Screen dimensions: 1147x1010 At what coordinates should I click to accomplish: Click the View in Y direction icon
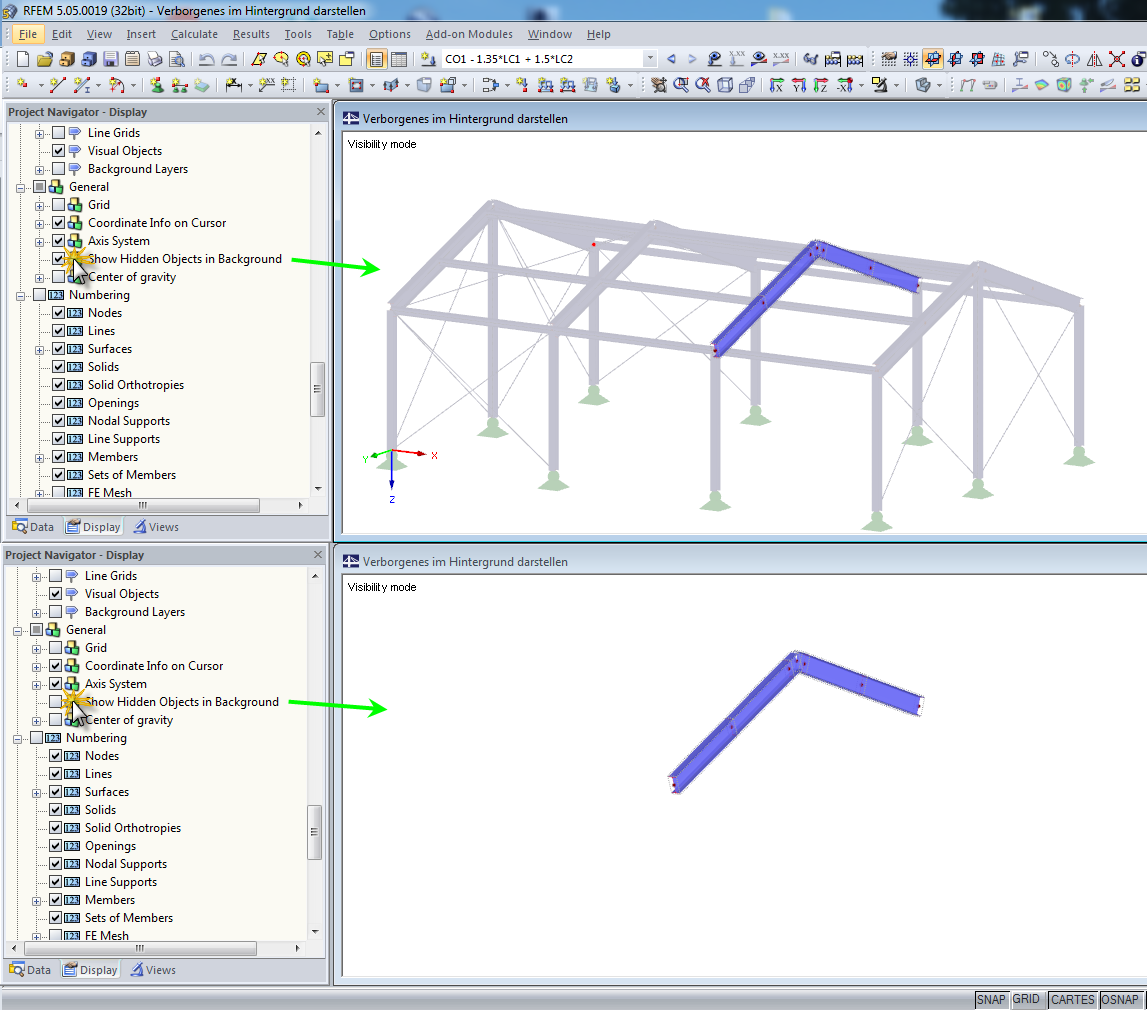click(799, 86)
